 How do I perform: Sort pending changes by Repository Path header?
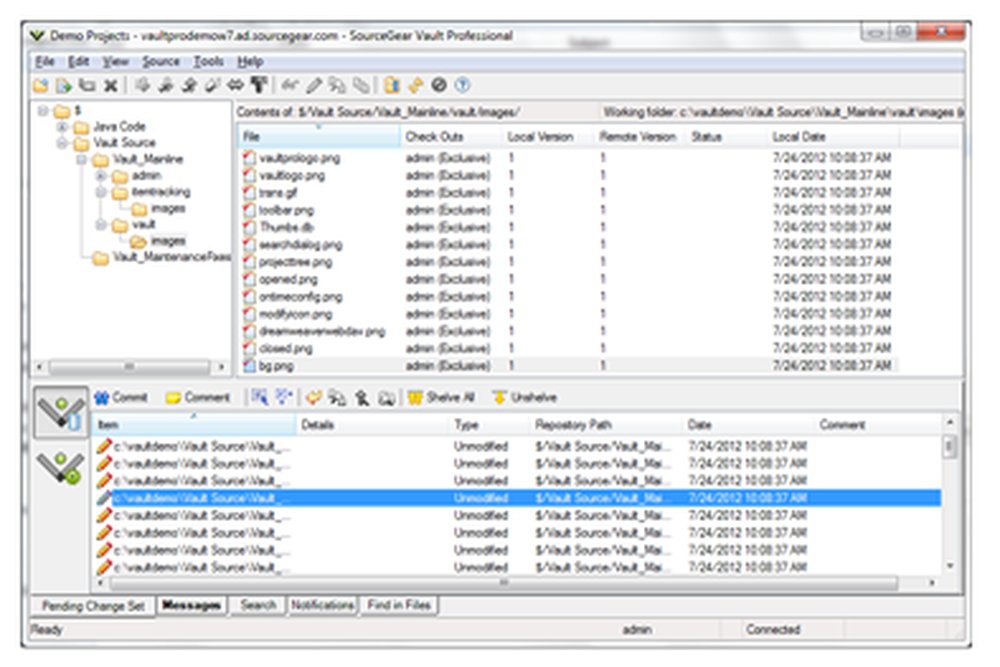coord(606,425)
